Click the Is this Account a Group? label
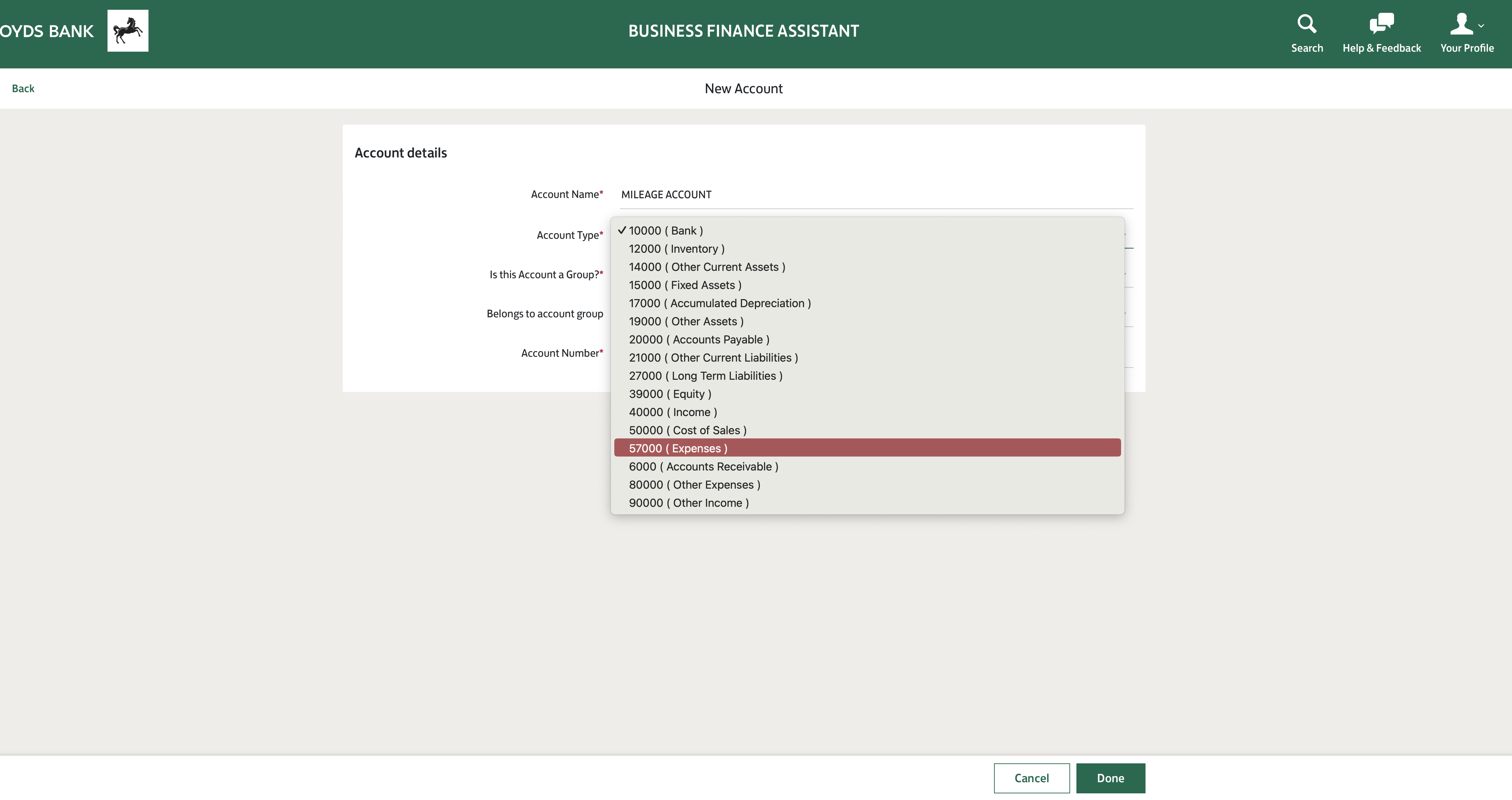Viewport: 1512px width, 800px height. tap(546, 275)
